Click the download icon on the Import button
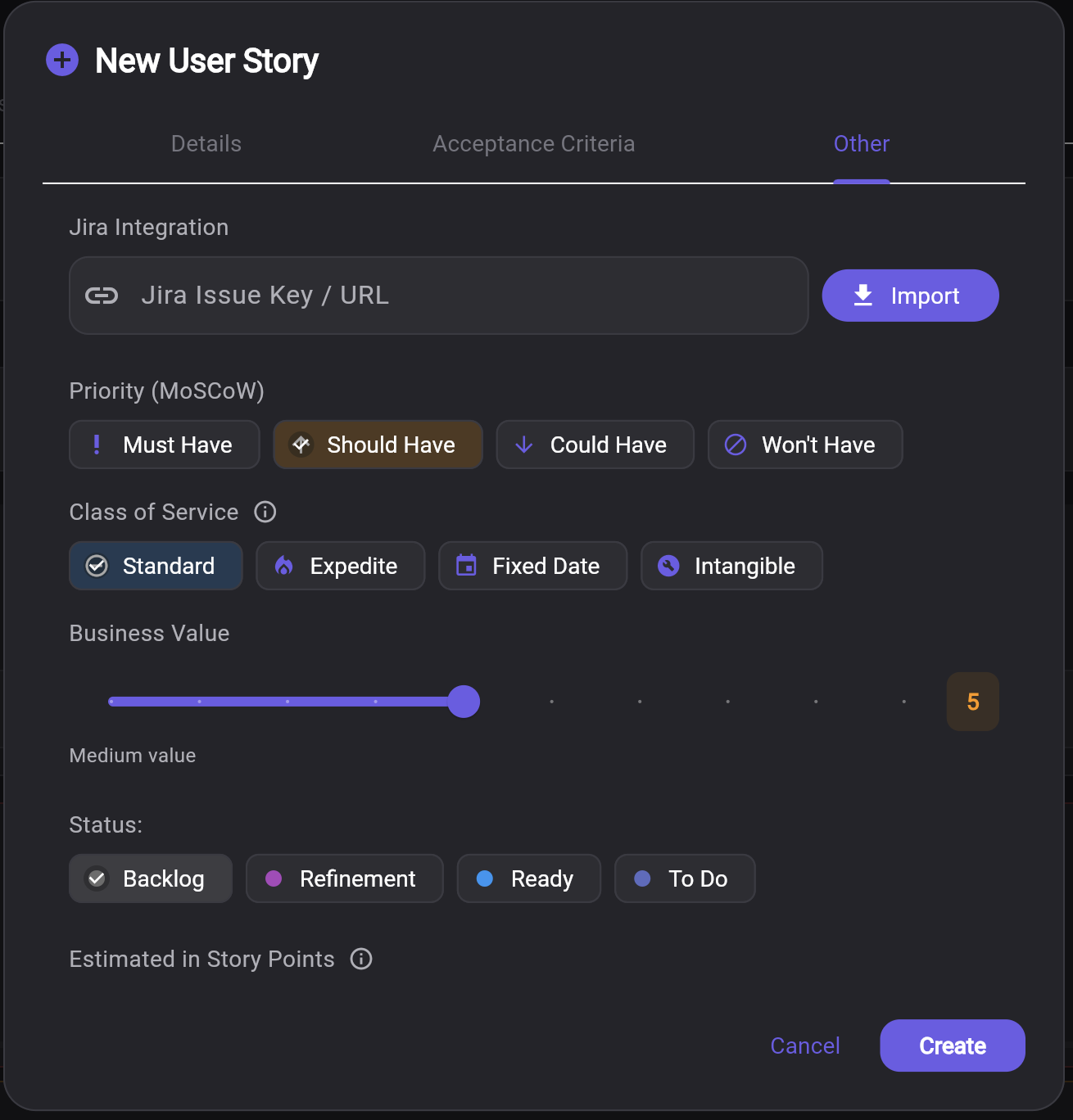1073x1120 pixels. click(x=862, y=296)
